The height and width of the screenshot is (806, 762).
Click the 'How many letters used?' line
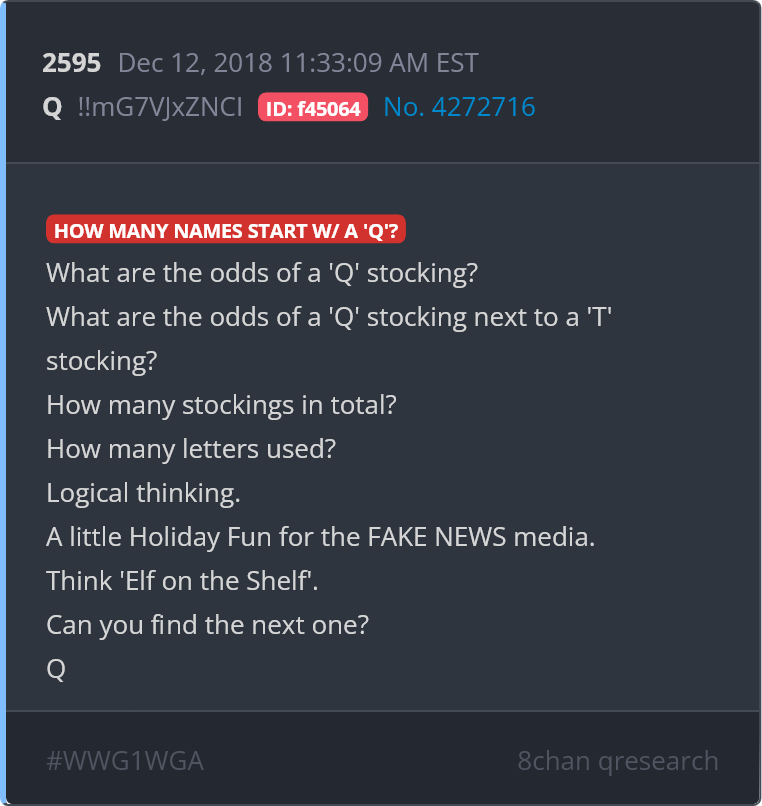pyautogui.click(x=191, y=449)
